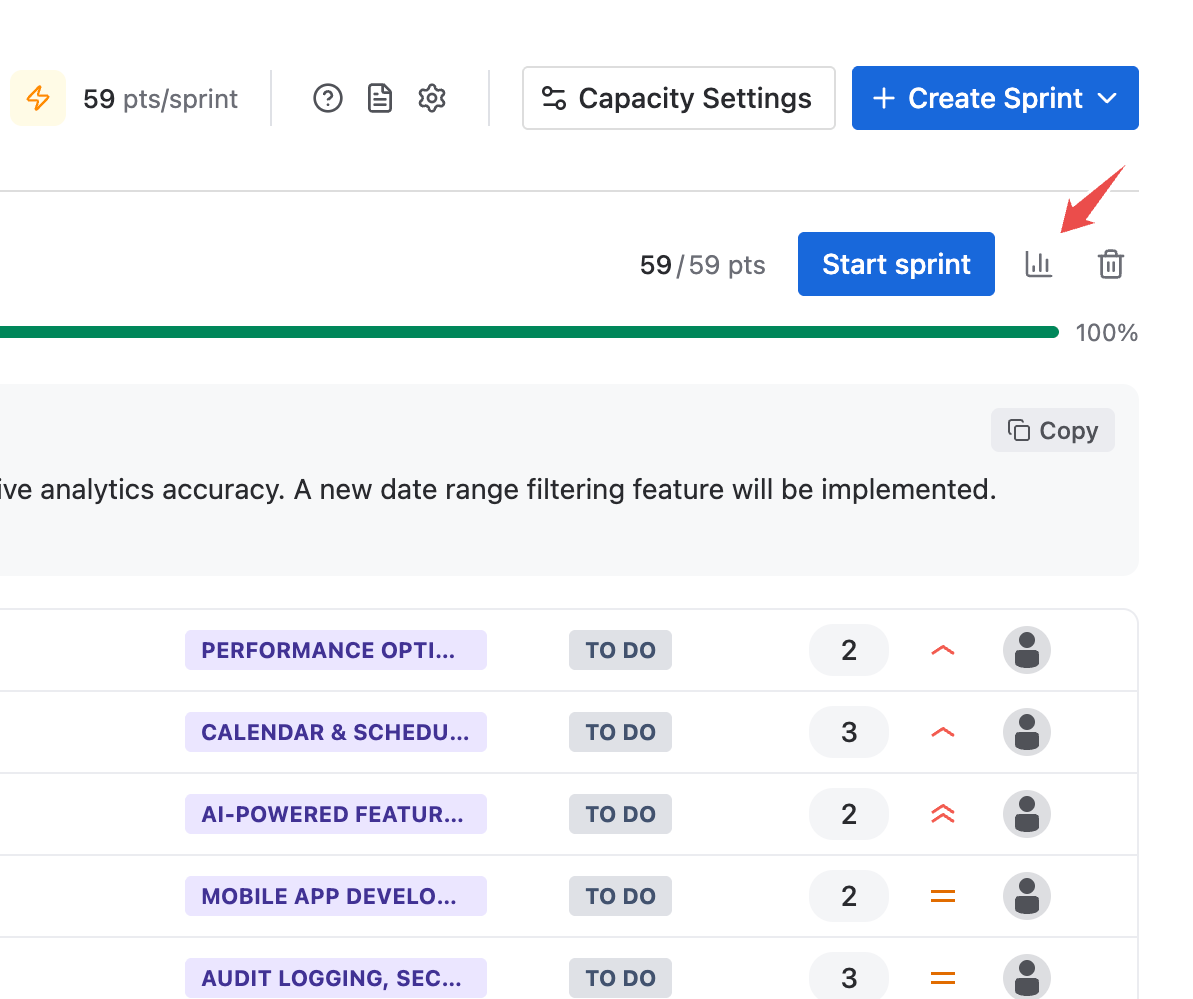1193x999 pixels.
Task: Copy the sprint summary text
Action: pos(1053,430)
